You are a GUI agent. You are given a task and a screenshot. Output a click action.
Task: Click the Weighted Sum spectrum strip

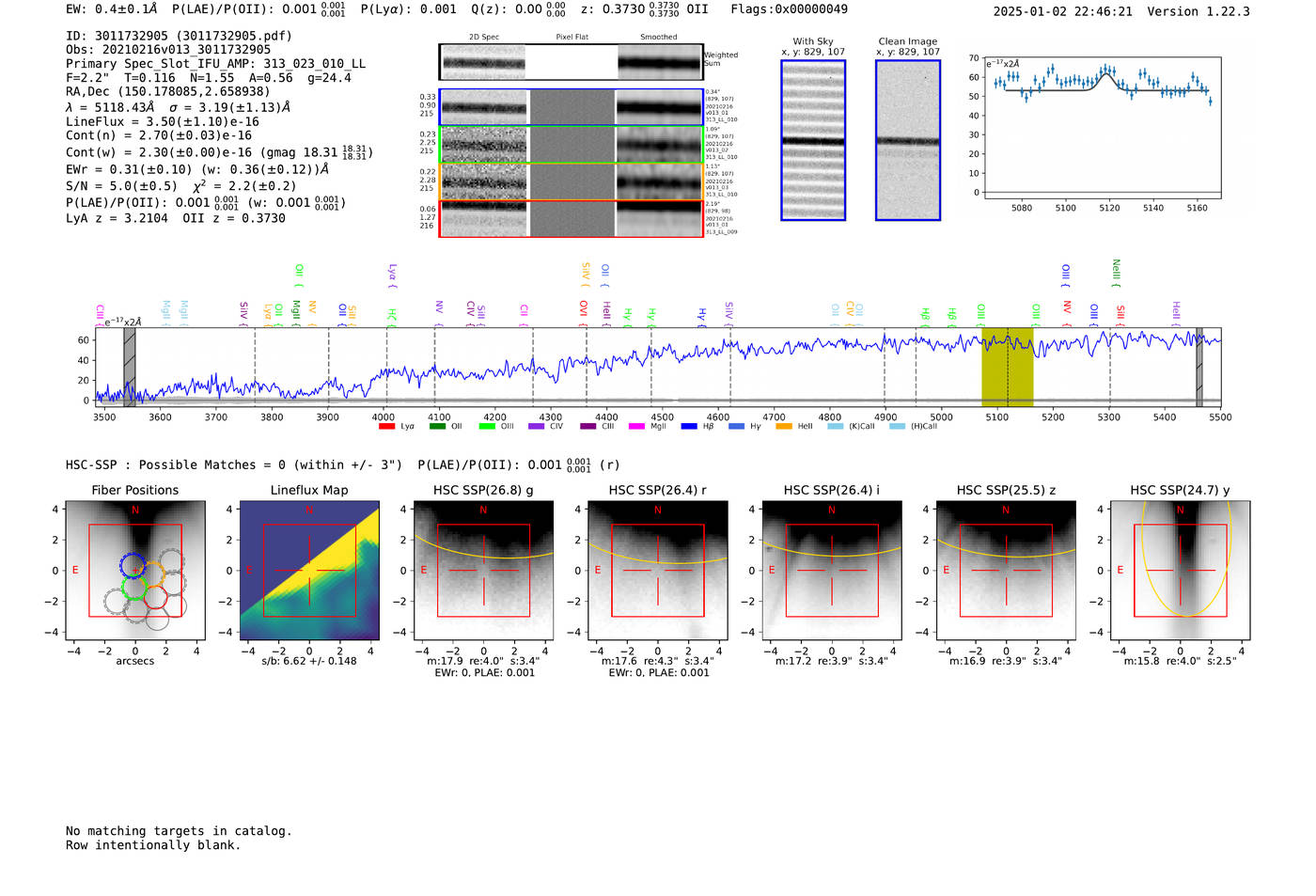(571, 62)
